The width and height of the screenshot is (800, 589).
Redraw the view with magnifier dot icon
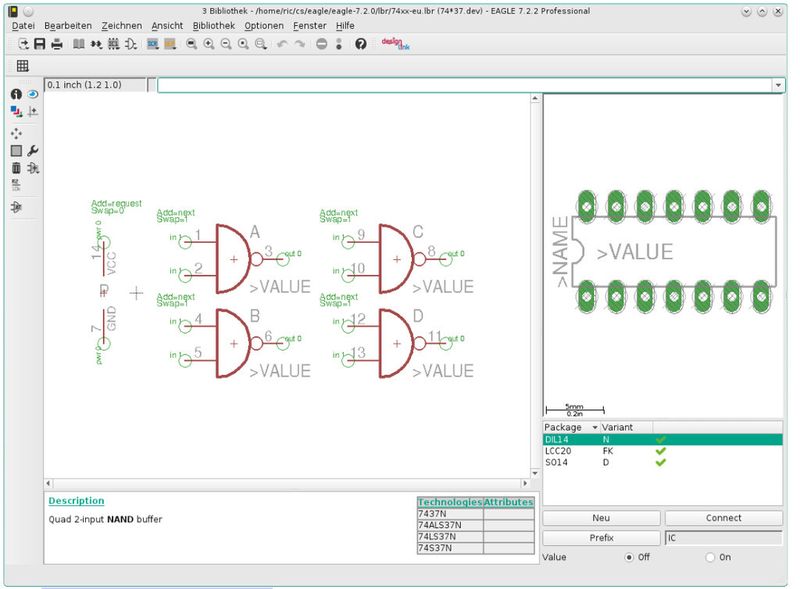coord(243,44)
